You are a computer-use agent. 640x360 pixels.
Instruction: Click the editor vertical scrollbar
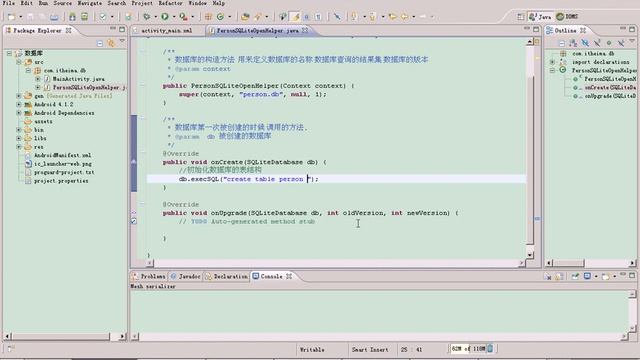click(x=530, y=149)
